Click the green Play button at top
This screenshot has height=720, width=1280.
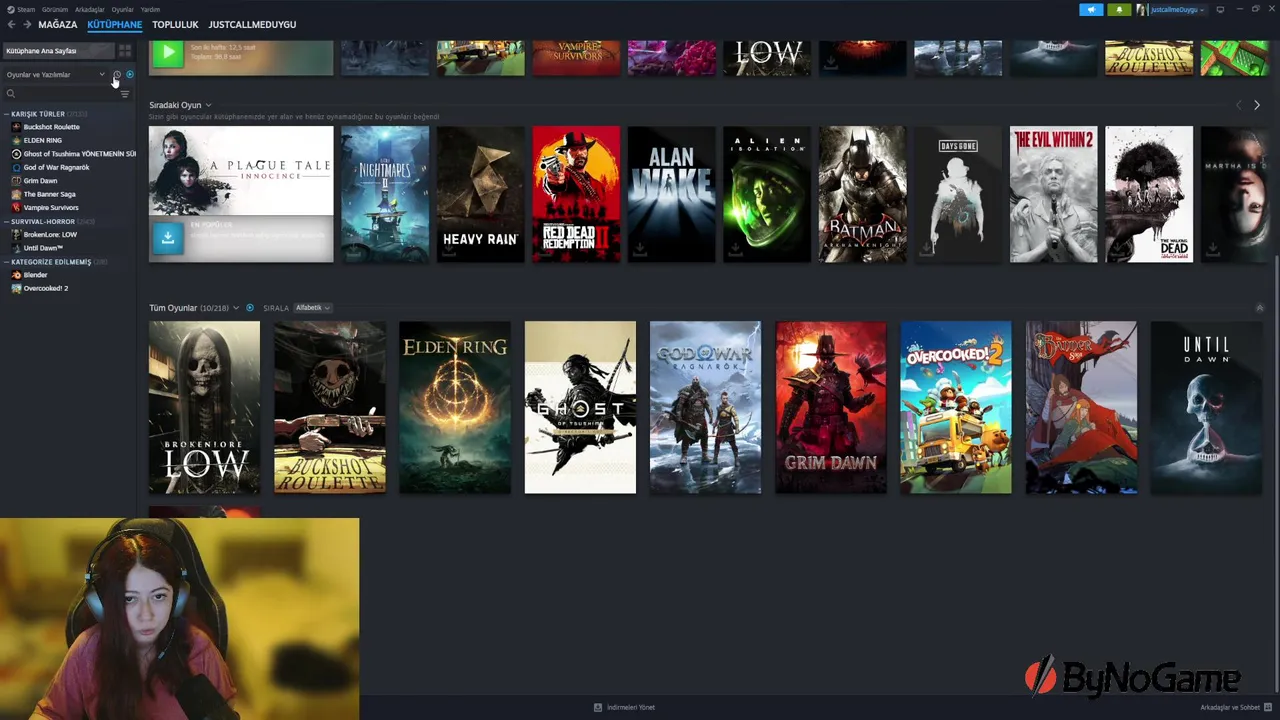click(x=168, y=53)
